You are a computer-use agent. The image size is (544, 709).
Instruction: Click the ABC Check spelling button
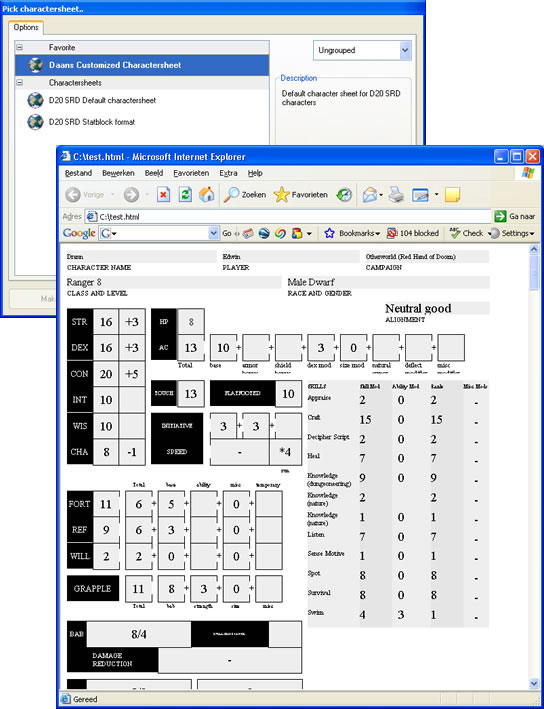pyautogui.click(x=466, y=233)
